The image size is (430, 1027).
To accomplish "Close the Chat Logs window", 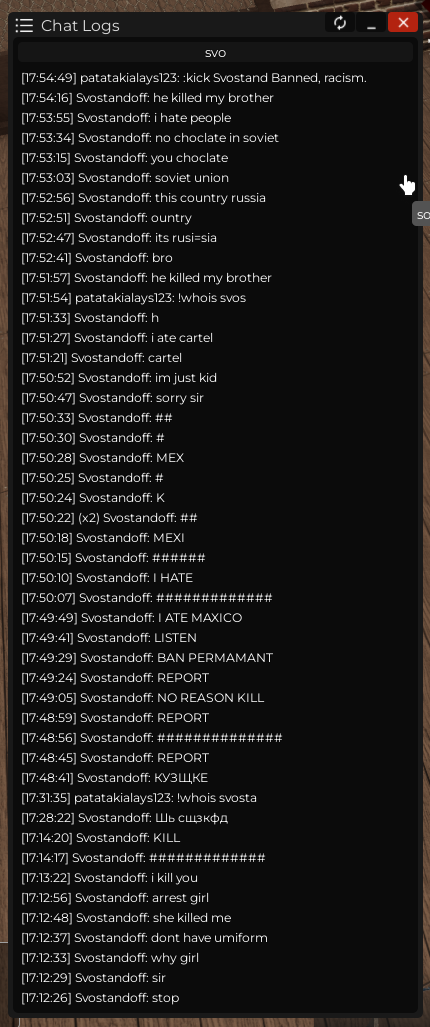I will 403,23.
